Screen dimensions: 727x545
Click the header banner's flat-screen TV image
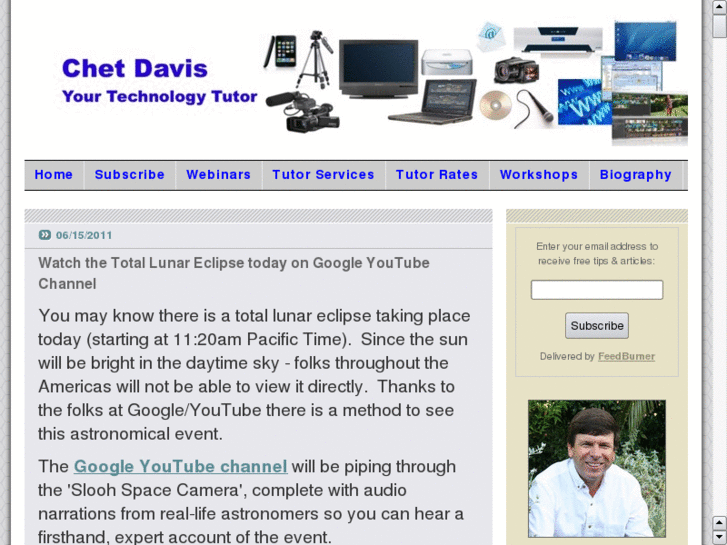[x=378, y=69]
